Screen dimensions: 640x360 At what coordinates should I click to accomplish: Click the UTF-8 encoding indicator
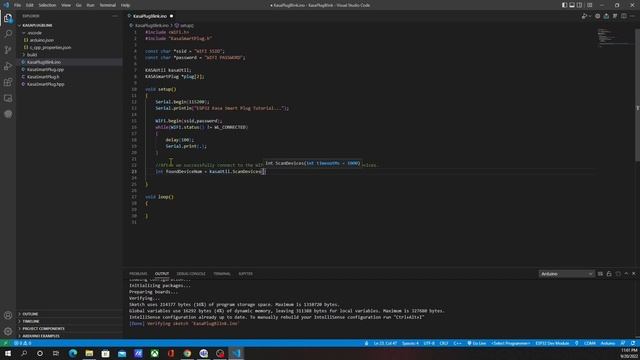pyautogui.click(x=429, y=343)
